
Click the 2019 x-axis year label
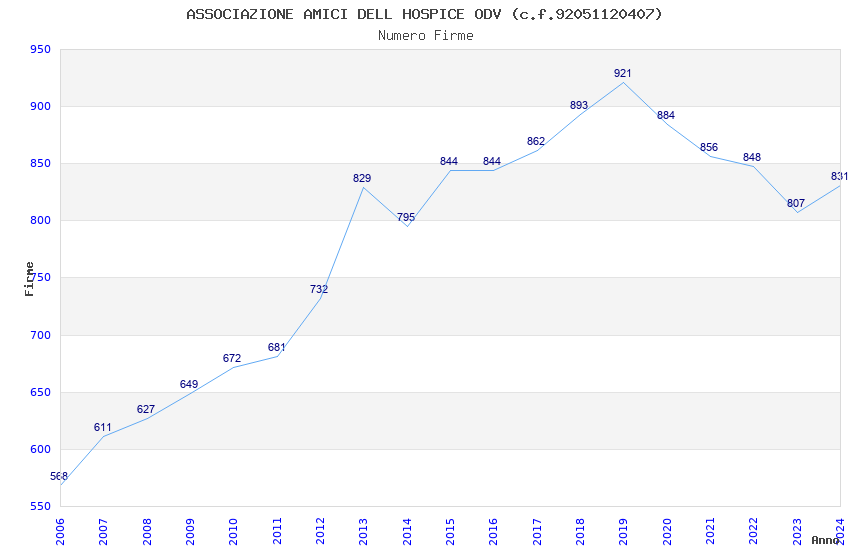tap(623, 532)
